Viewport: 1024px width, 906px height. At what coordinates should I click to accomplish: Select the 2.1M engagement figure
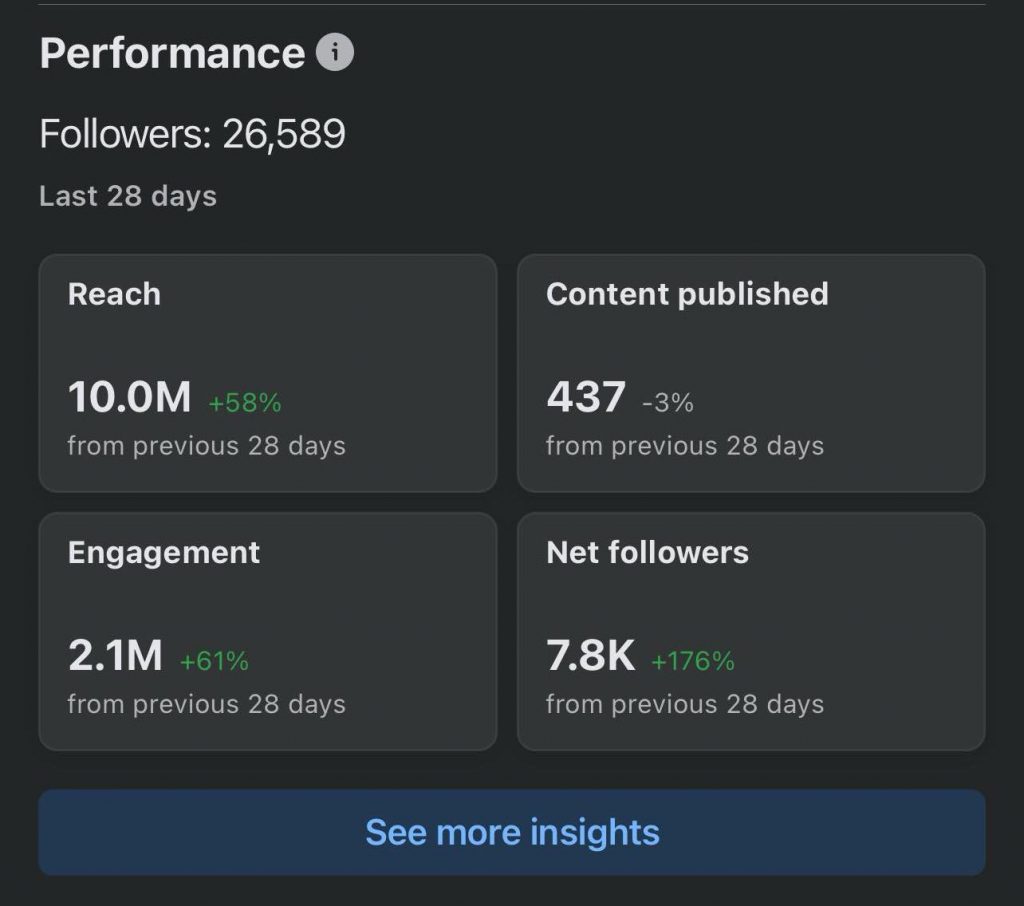coord(115,657)
